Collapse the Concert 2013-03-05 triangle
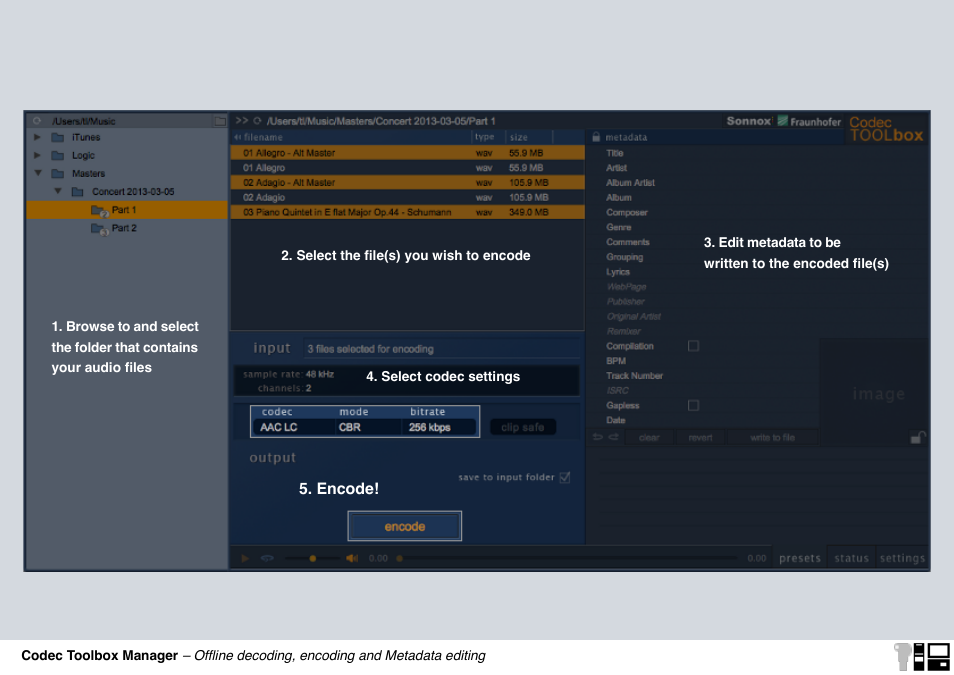 tap(58, 191)
